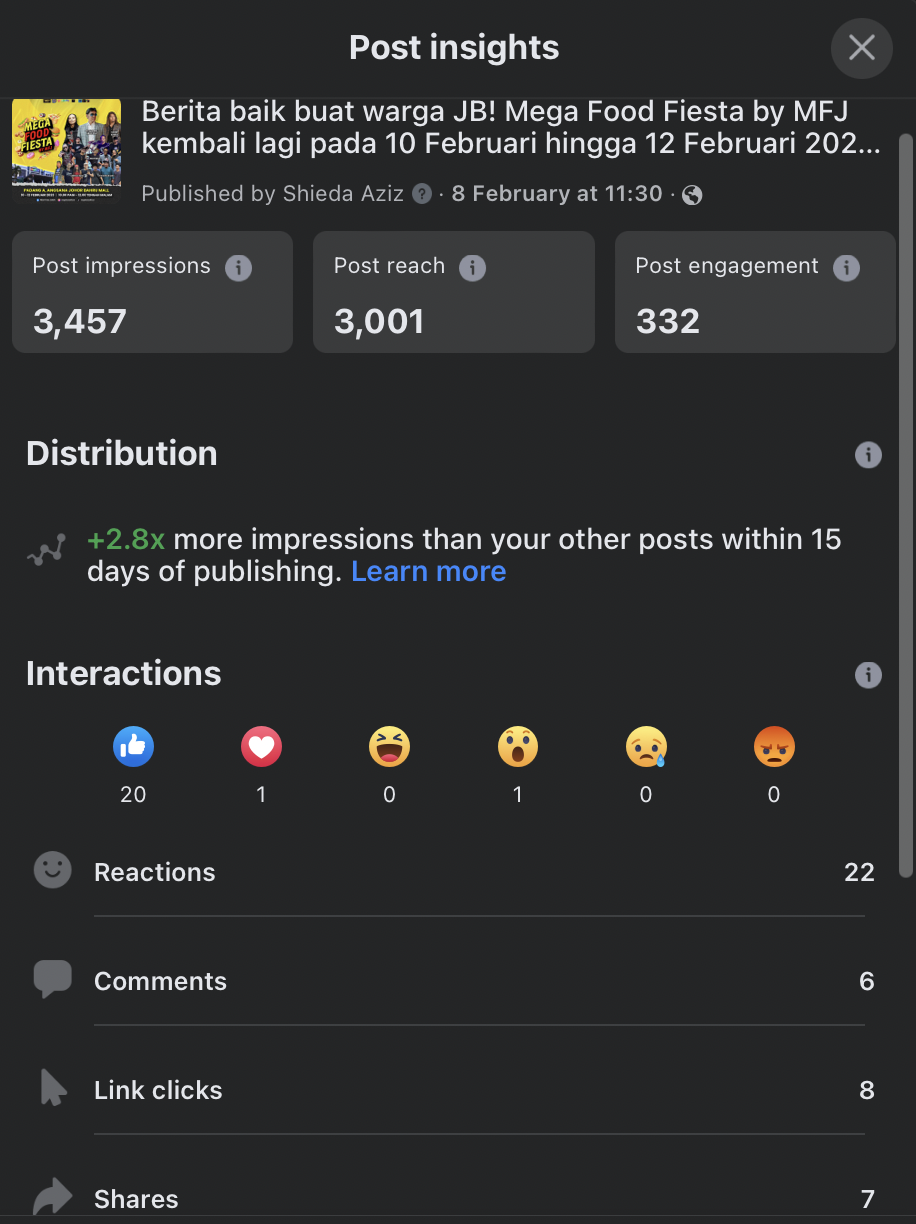
Task: Click the question mark beside Shieda Aziz
Action: (x=422, y=194)
